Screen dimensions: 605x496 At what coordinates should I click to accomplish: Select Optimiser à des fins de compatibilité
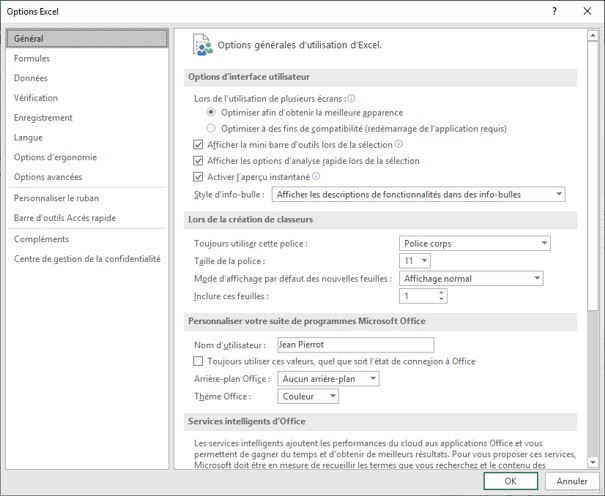click(211, 128)
